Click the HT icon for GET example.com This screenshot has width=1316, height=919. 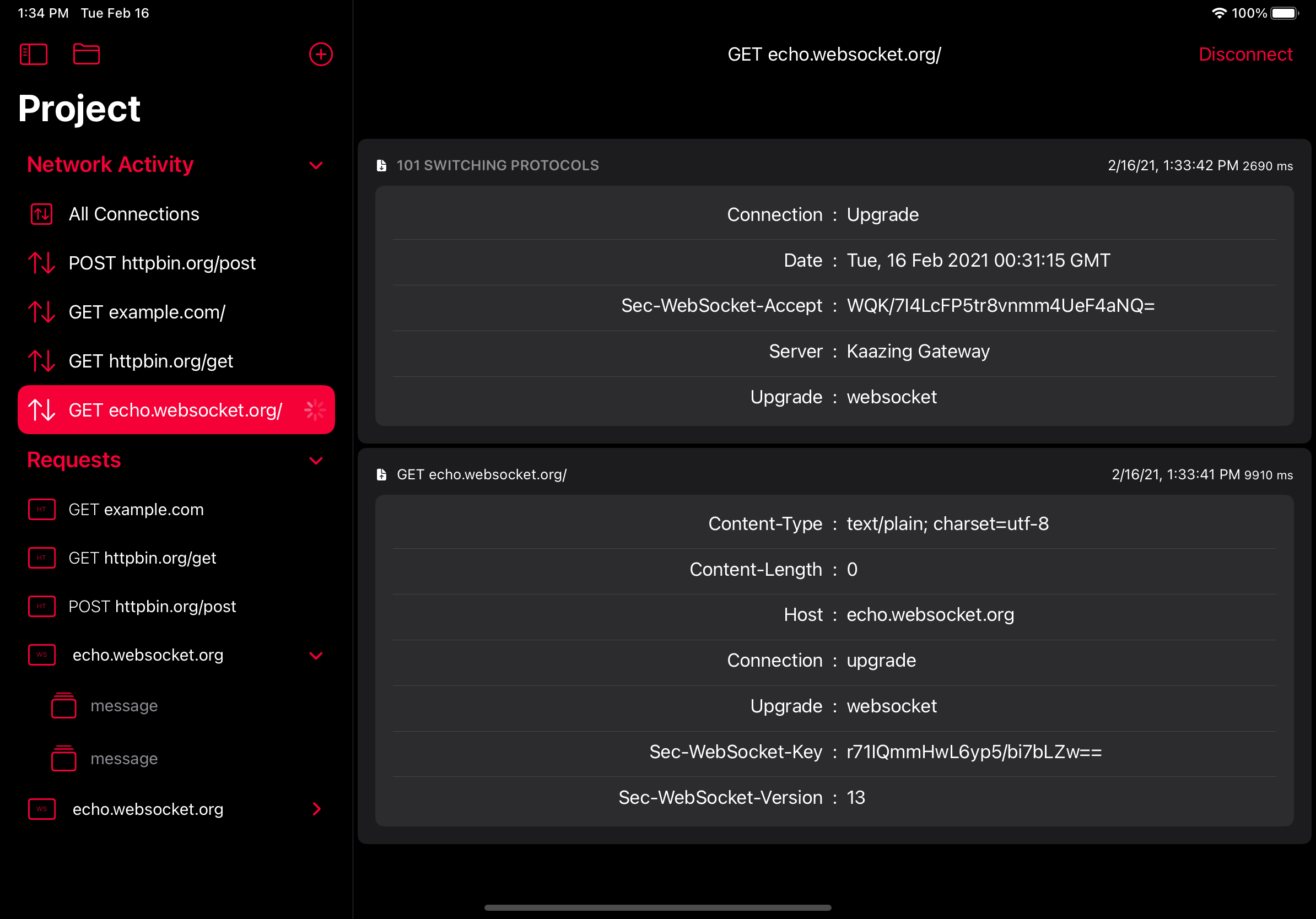(x=41, y=509)
